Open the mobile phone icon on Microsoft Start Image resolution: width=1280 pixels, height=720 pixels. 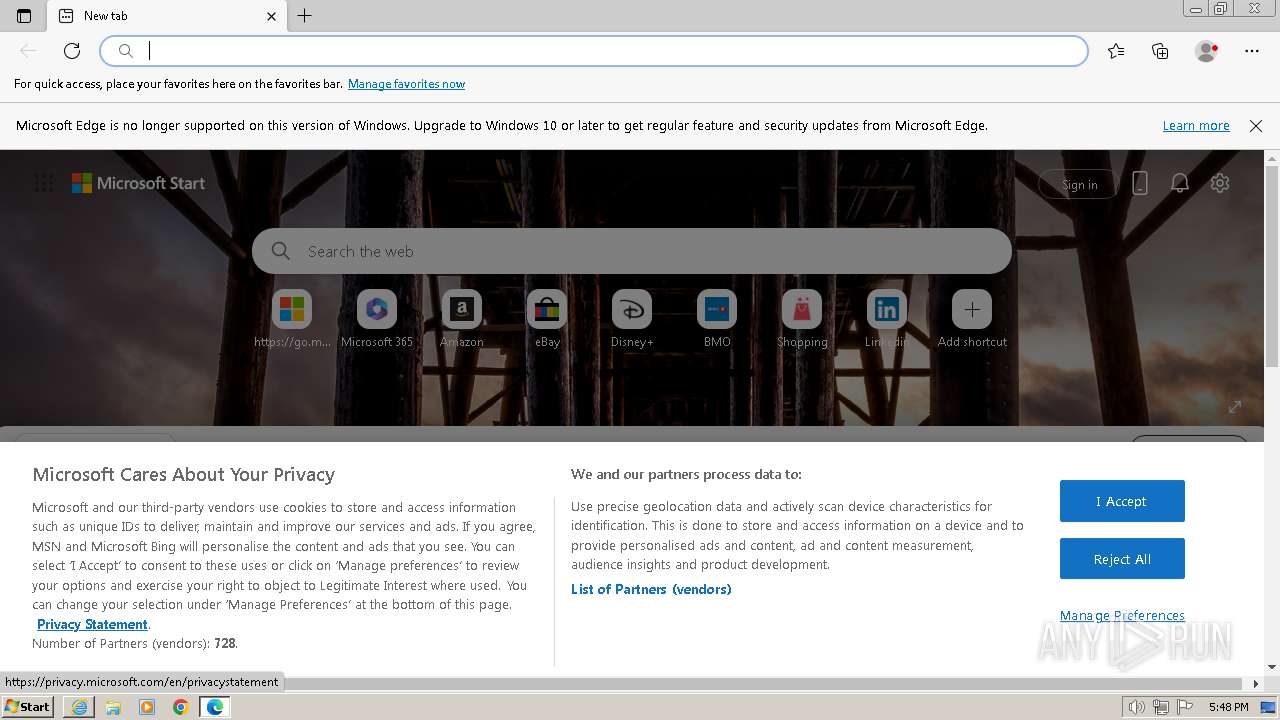coord(1140,183)
